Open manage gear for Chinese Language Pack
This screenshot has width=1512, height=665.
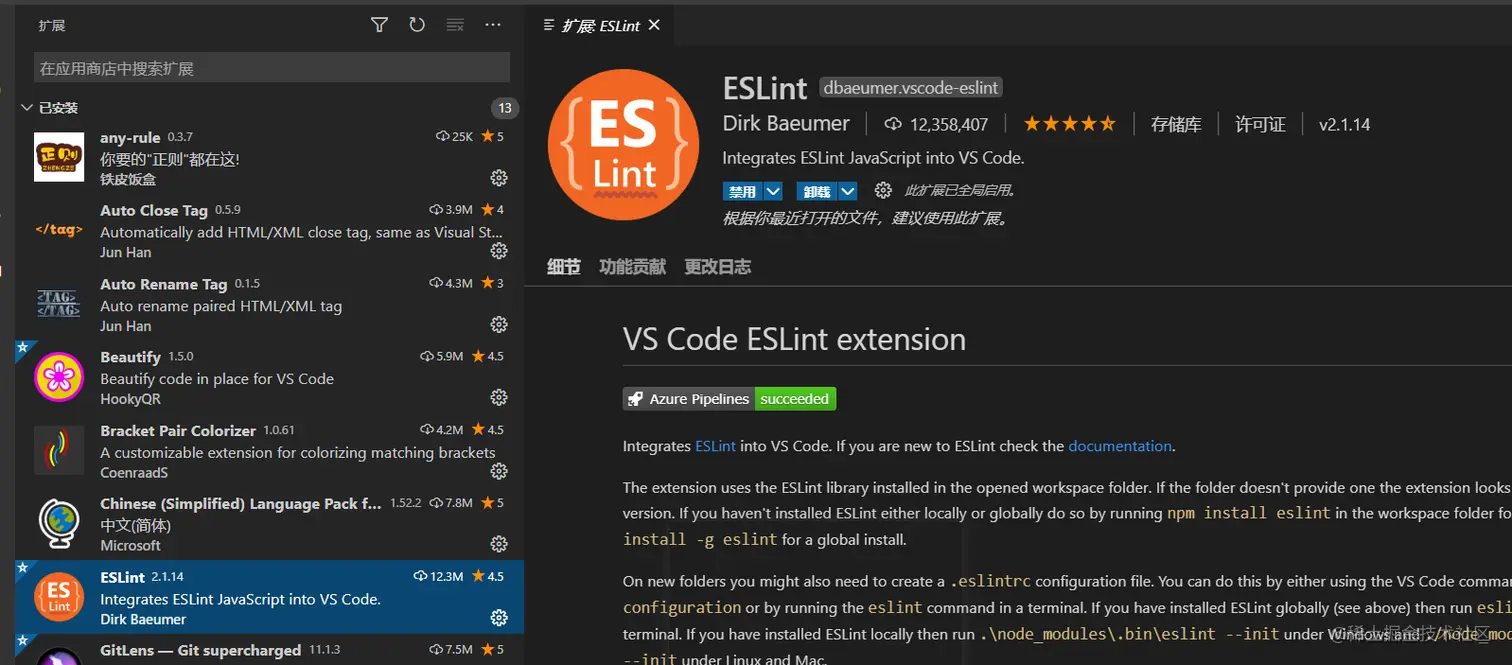pyautogui.click(x=498, y=544)
